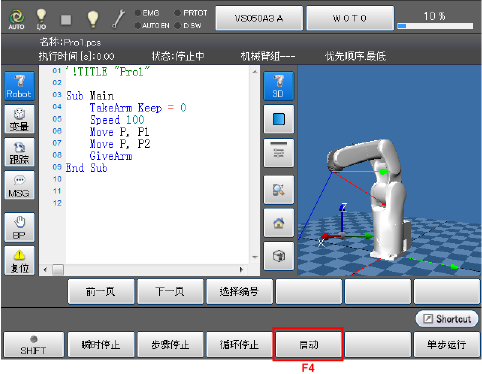Click horizontal scrollbar right arrow
The height and width of the screenshot is (374, 482).
(x=241, y=269)
